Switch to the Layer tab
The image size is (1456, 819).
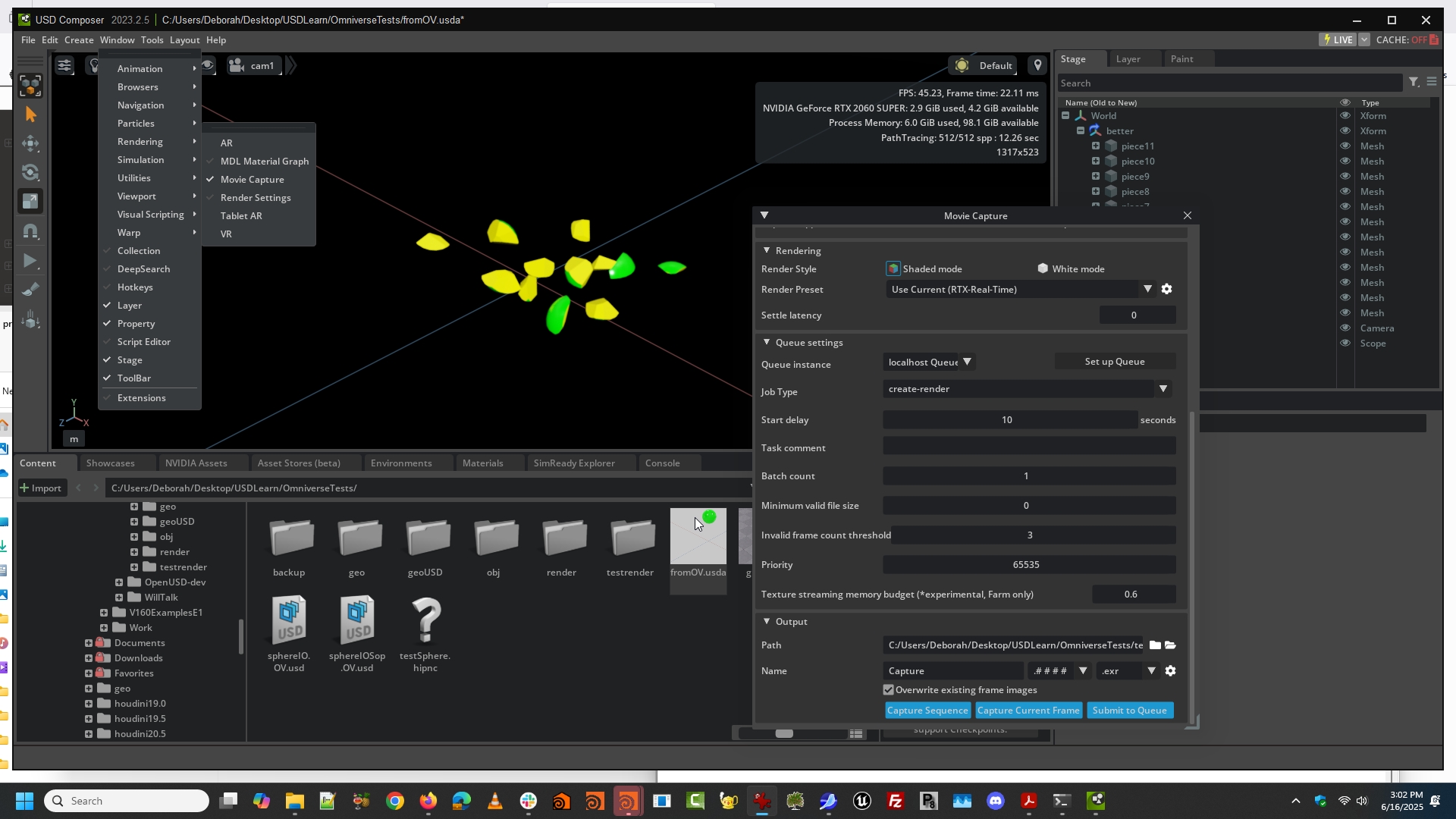click(x=1128, y=59)
